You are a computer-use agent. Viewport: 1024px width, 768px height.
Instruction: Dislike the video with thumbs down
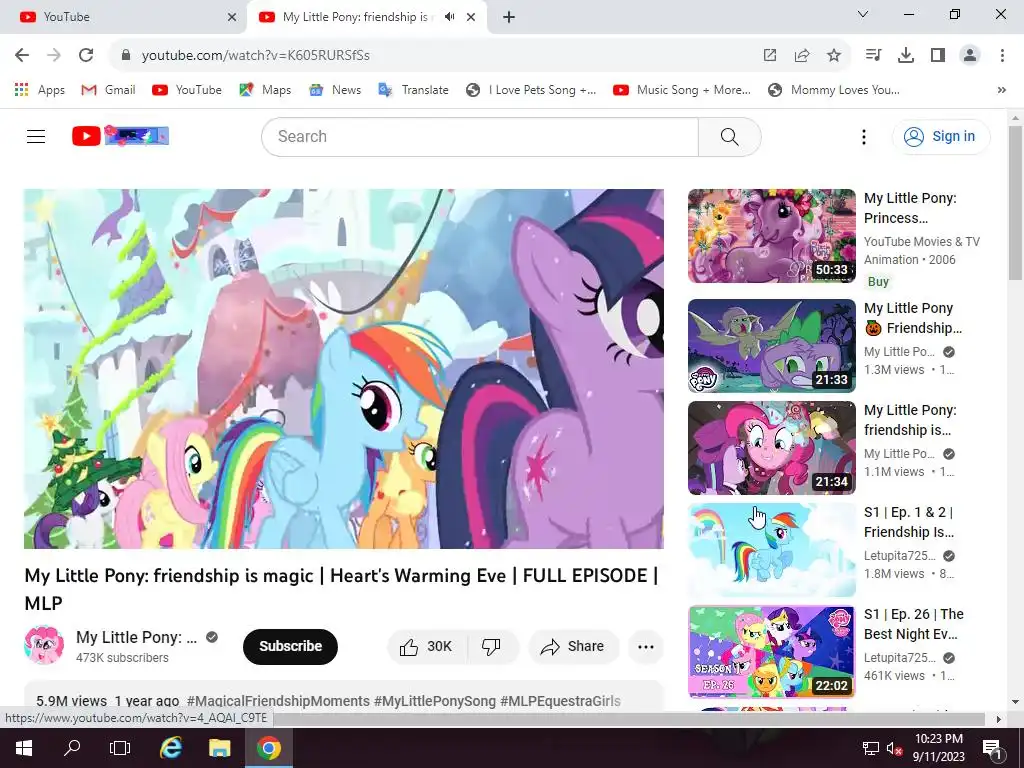(x=492, y=647)
